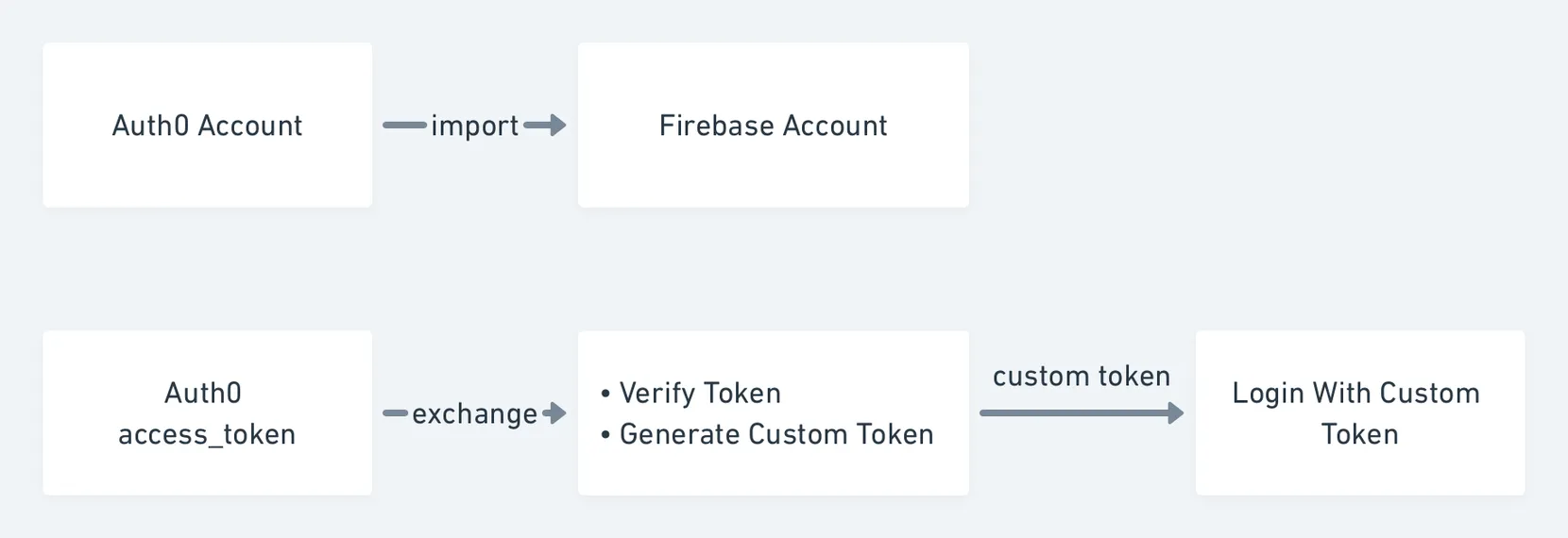
Task: Click the word Auth0 in the top-left box
Action: (150, 126)
